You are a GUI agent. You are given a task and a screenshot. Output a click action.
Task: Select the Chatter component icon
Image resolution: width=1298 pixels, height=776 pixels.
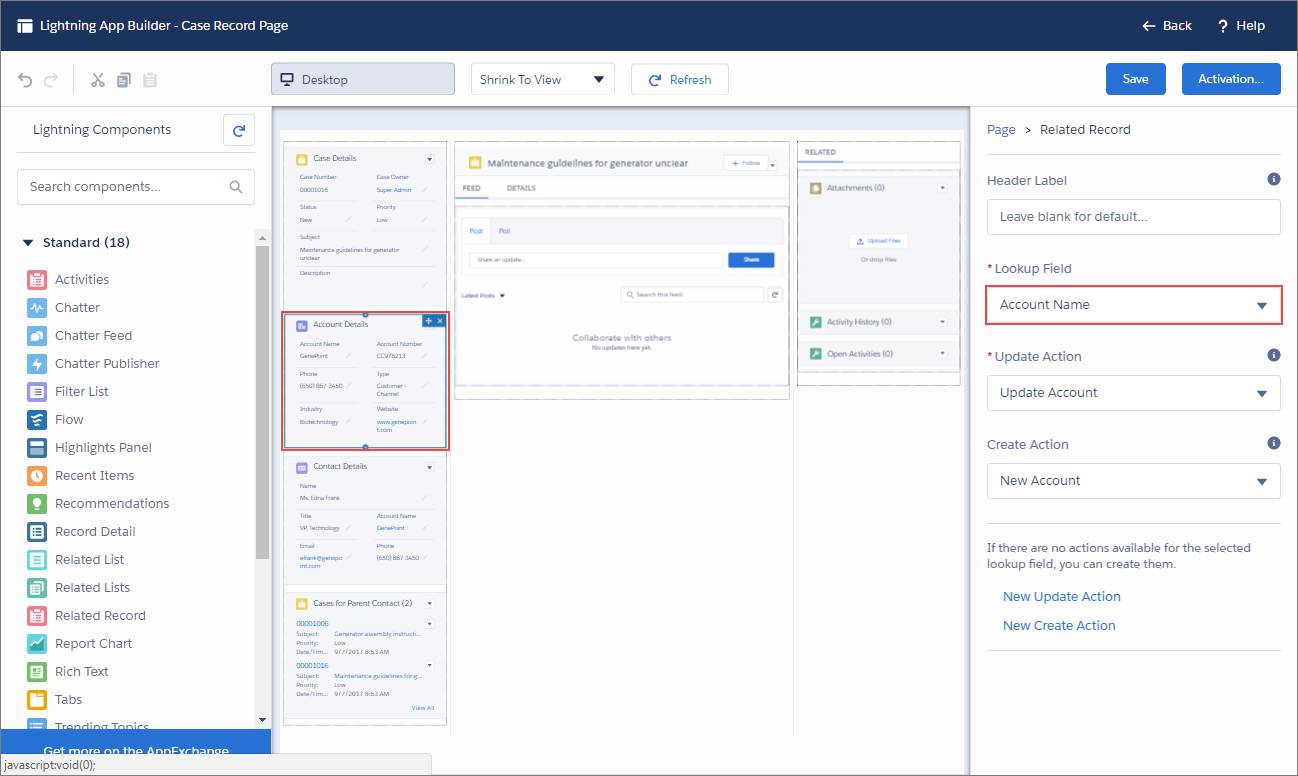37,308
